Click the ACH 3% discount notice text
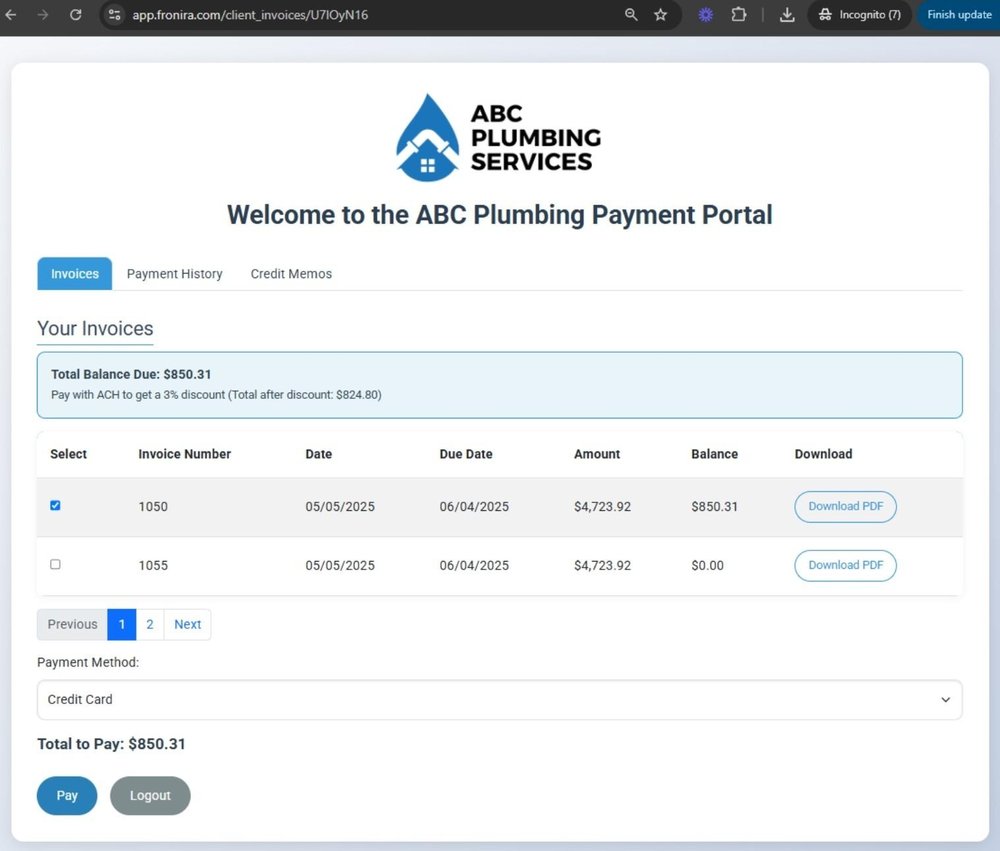The image size is (1000, 851). tap(216, 395)
